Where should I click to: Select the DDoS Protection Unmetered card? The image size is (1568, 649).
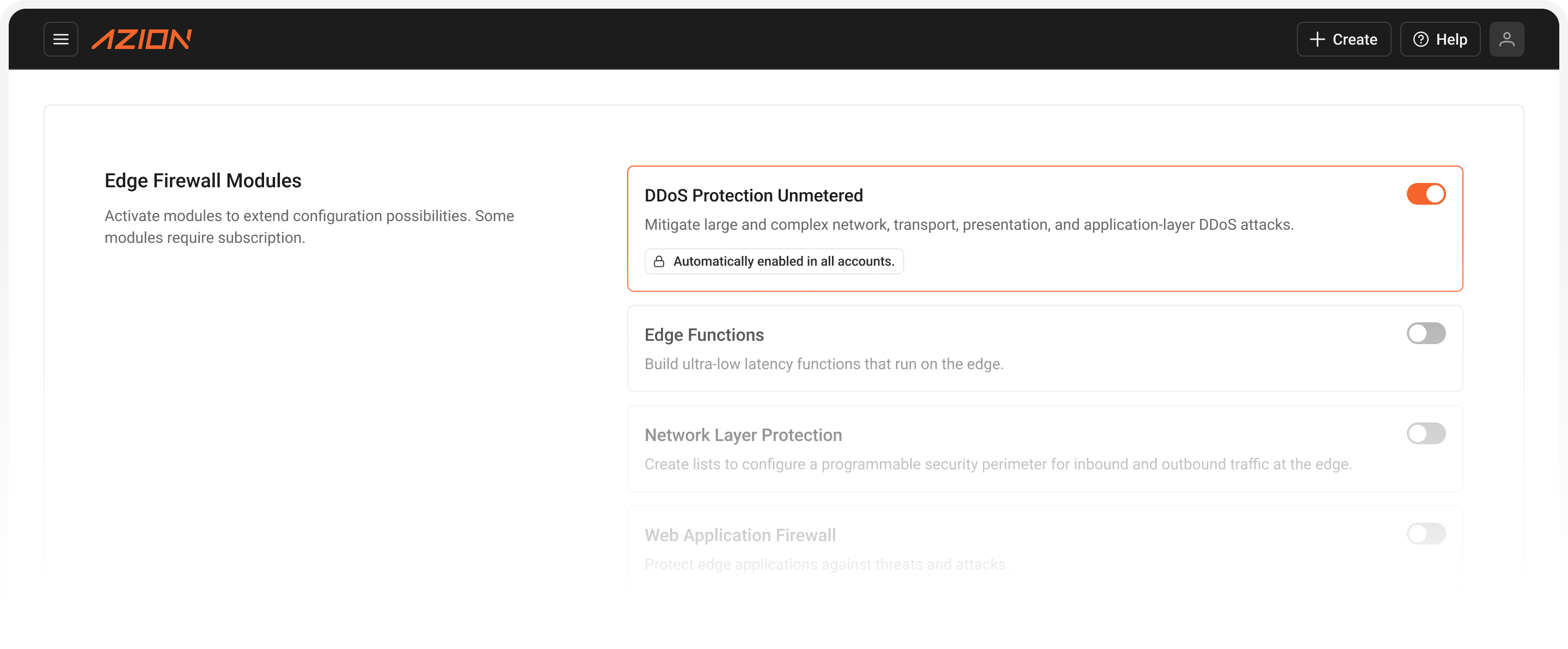tap(1045, 229)
